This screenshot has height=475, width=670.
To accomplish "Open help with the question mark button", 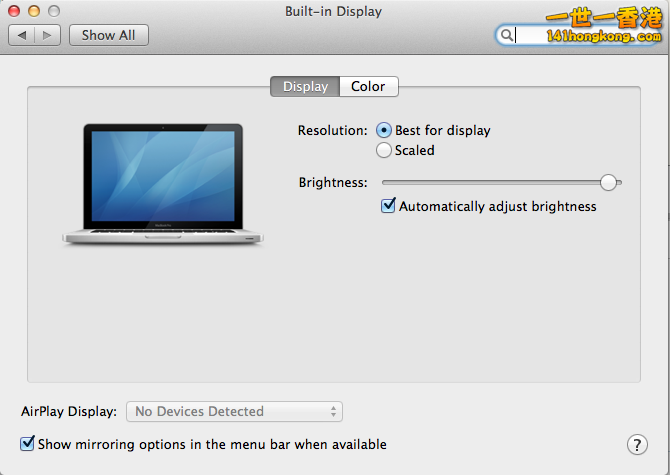I will [x=637, y=445].
